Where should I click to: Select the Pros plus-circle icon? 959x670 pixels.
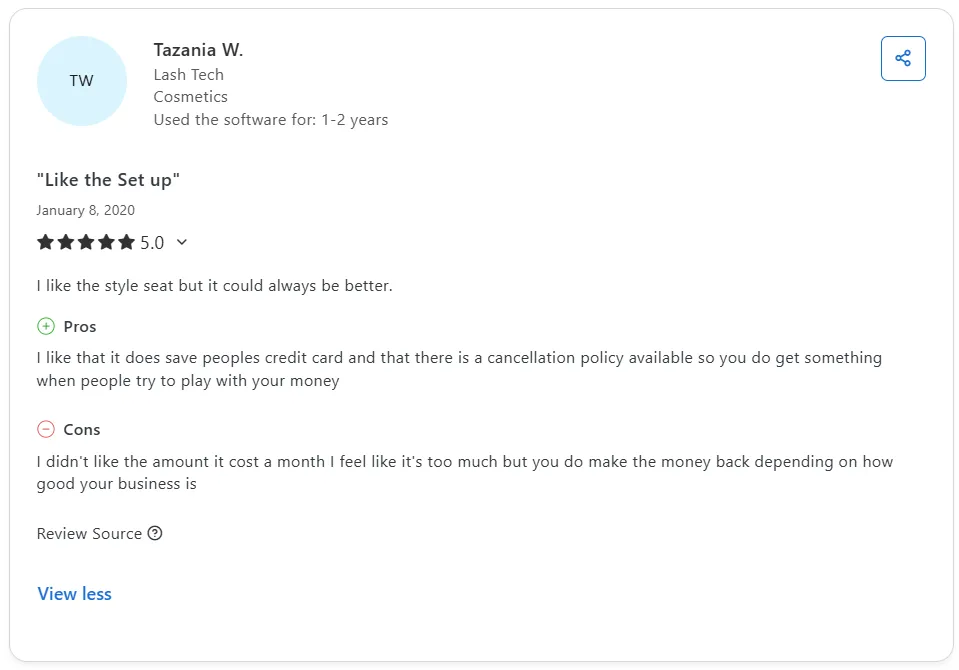(45, 326)
